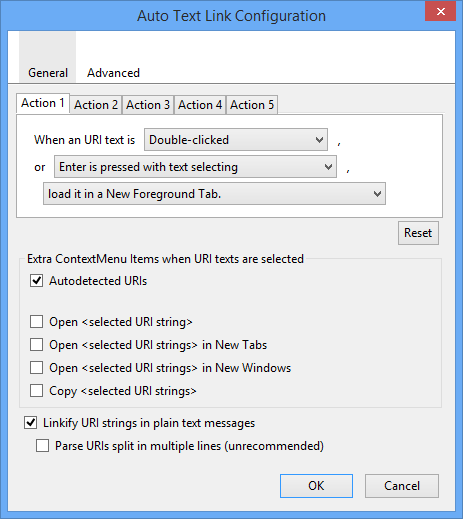
Task: Uncheck Autodetected URIs checkbox
Action: [36, 281]
